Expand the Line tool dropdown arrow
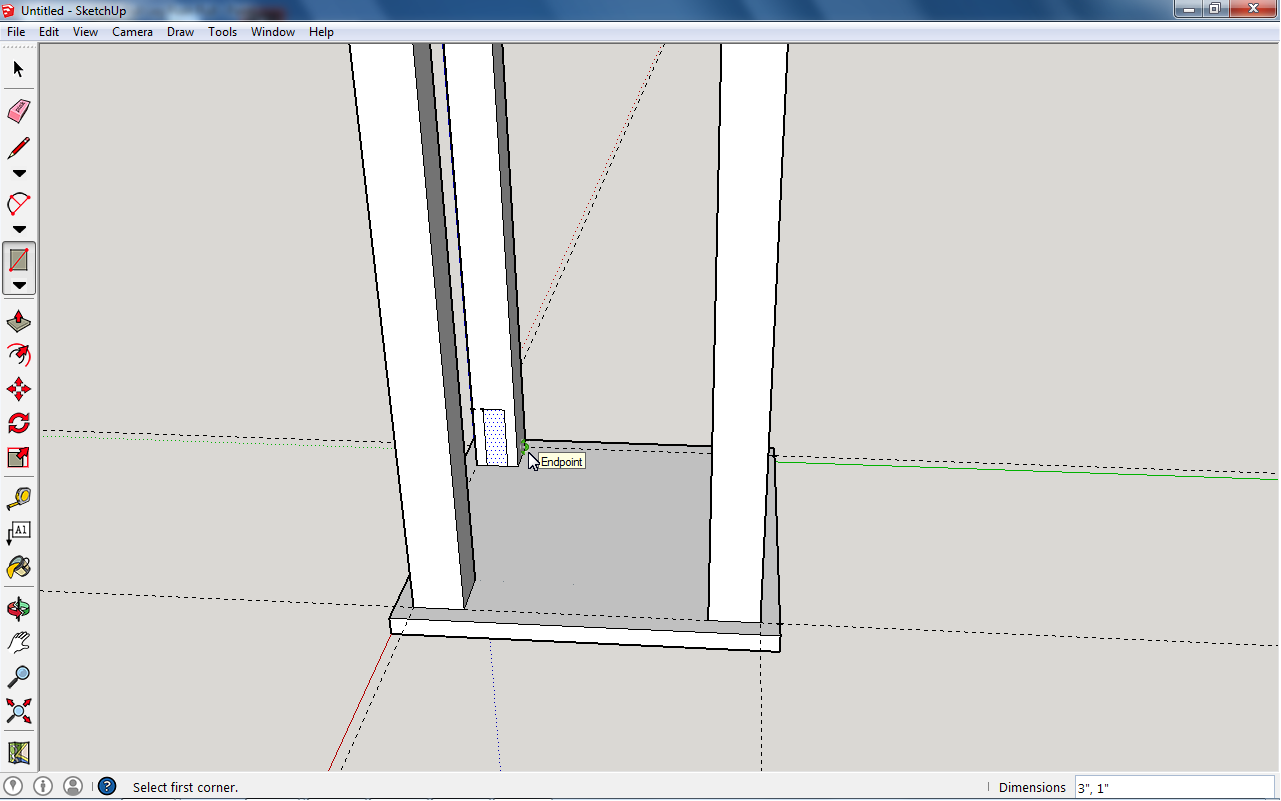 tap(19, 174)
